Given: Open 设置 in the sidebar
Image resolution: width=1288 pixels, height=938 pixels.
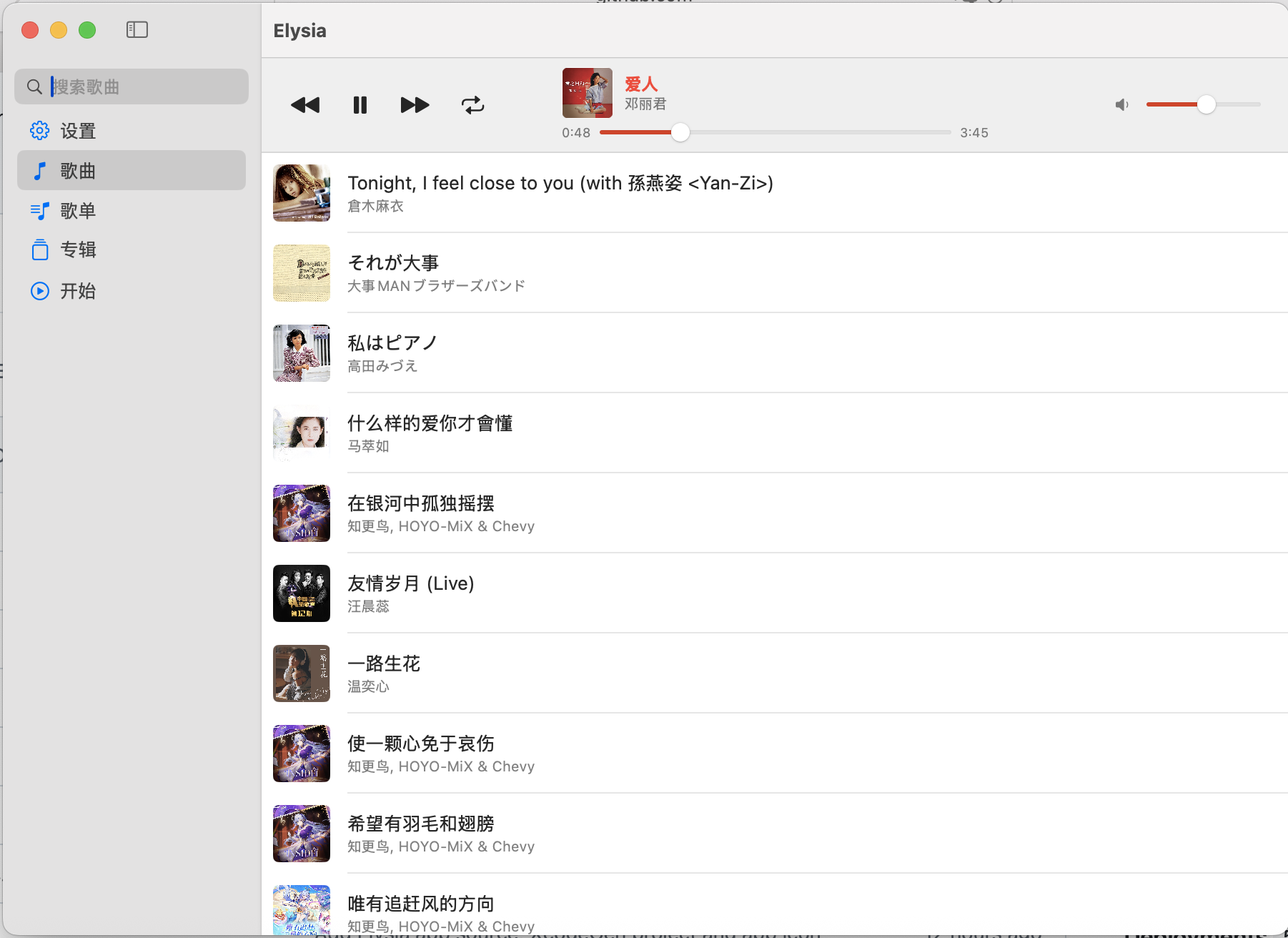Looking at the screenshot, I should [132, 131].
